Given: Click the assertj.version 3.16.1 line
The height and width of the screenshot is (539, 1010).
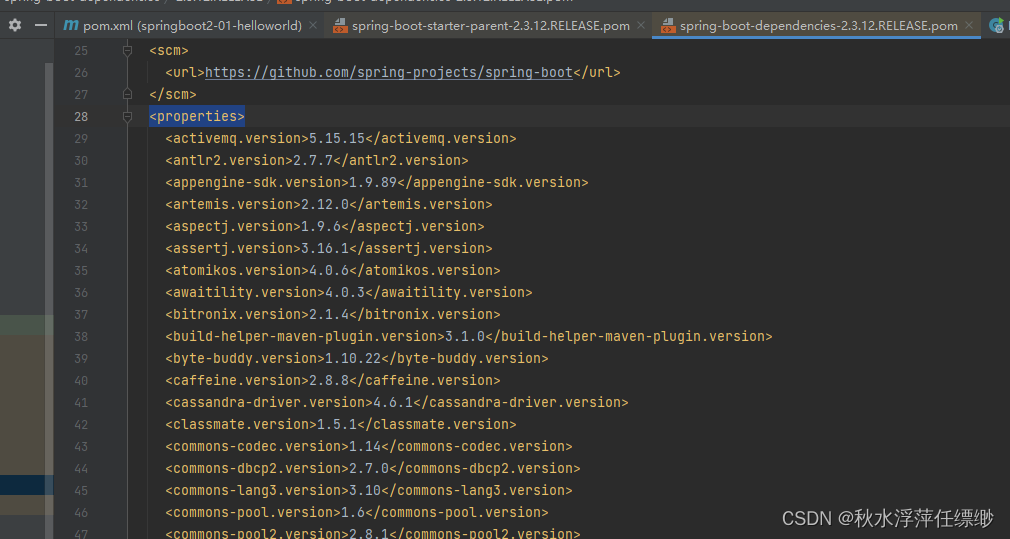Looking at the screenshot, I should 329,248.
